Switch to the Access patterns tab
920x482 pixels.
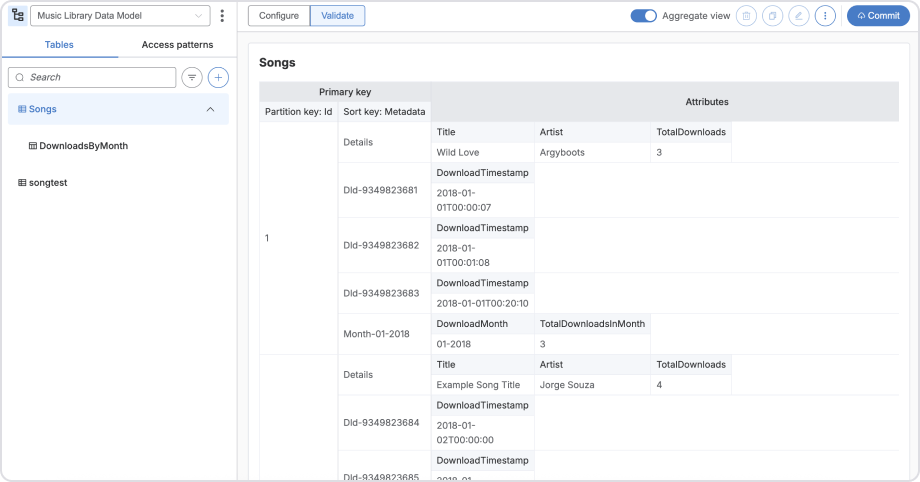click(x=177, y=45)
